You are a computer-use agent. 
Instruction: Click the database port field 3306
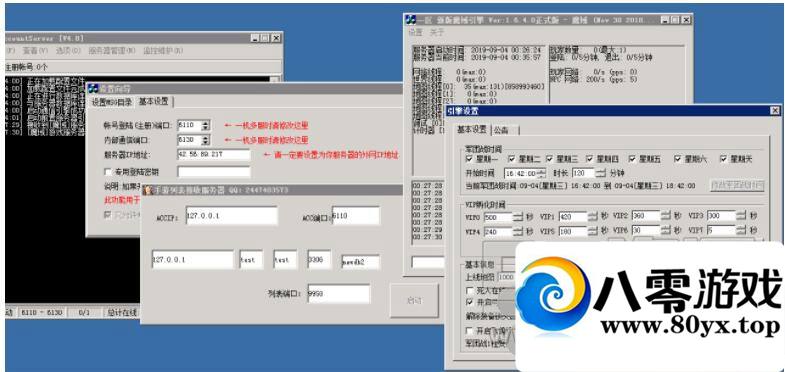click(319, 260)
